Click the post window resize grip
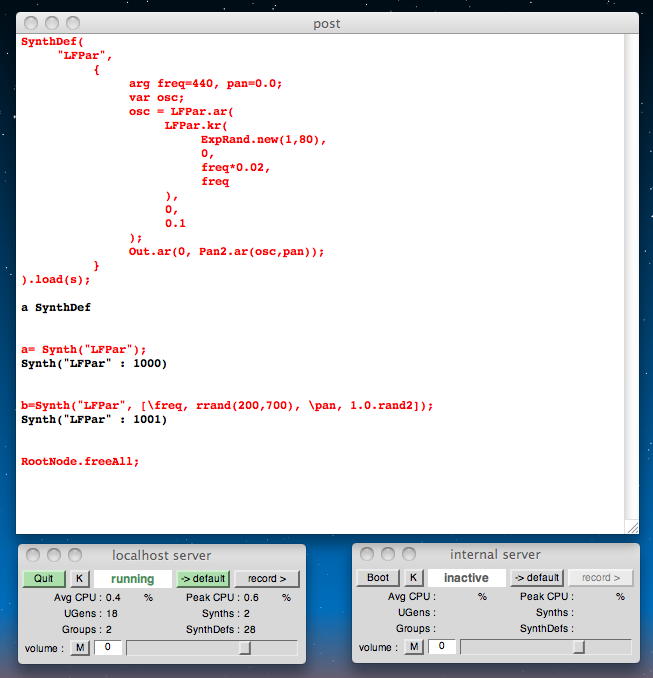Image resolution: width=653 pixels, height=678 pixels. 632,527
